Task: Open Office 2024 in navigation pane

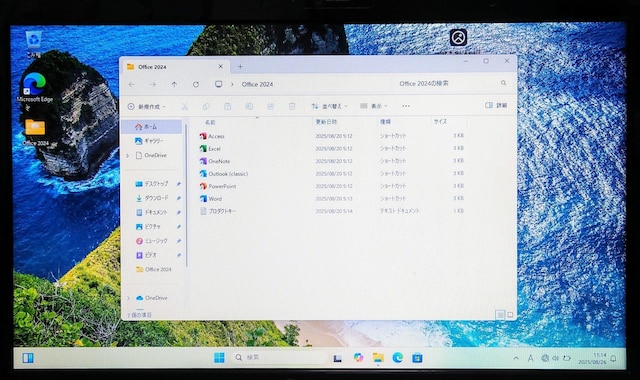Action: click(x=153, y=269)
